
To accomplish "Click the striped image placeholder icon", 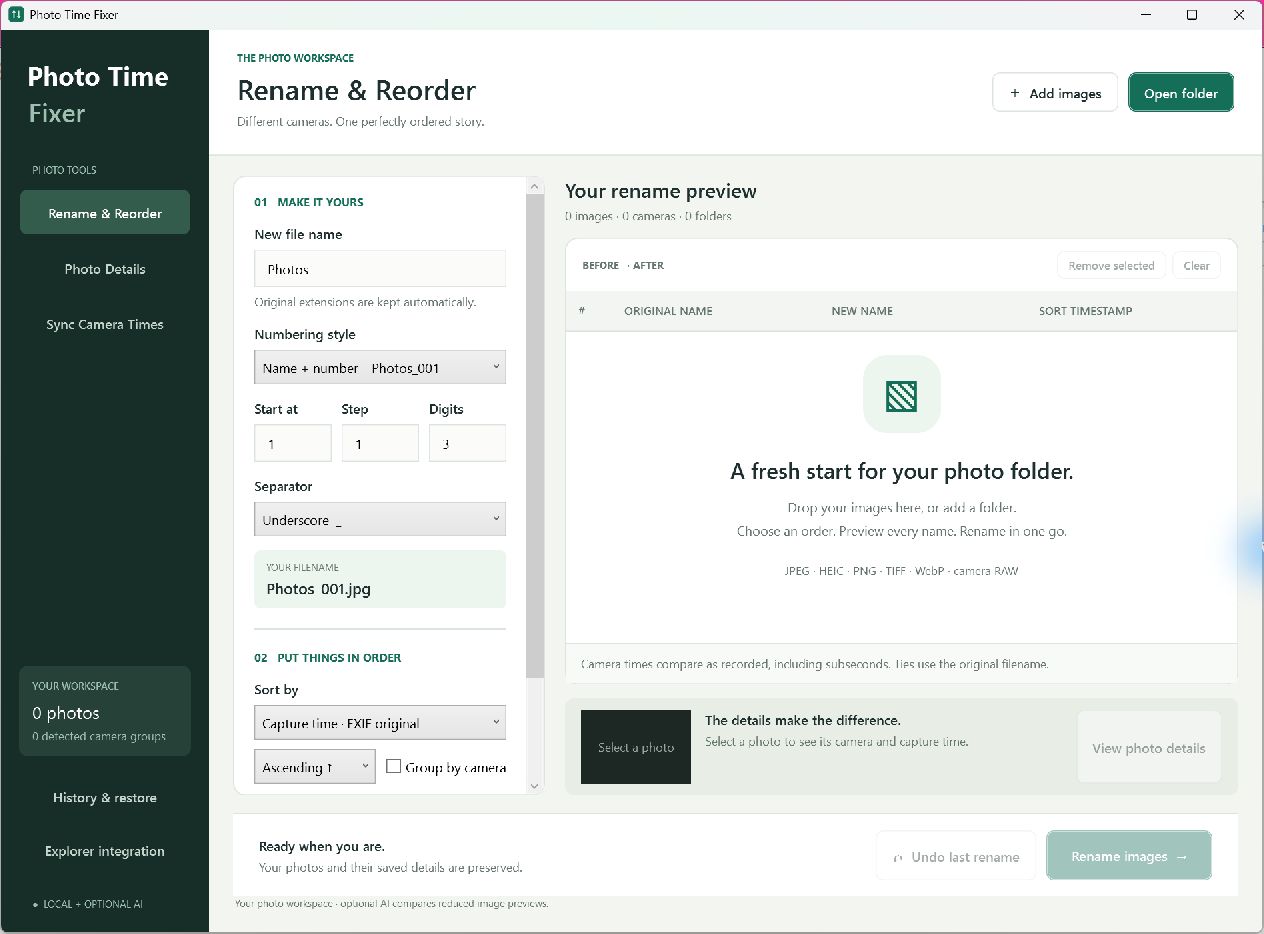I will [x=902, y=396].
